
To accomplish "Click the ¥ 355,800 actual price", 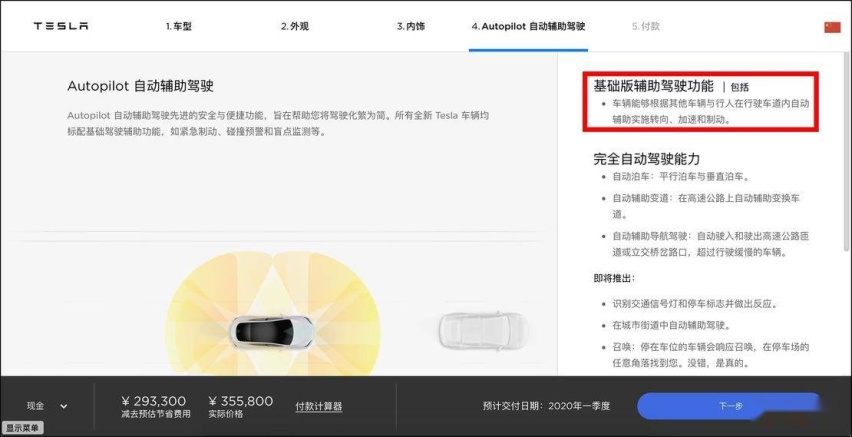I will 241,401.
